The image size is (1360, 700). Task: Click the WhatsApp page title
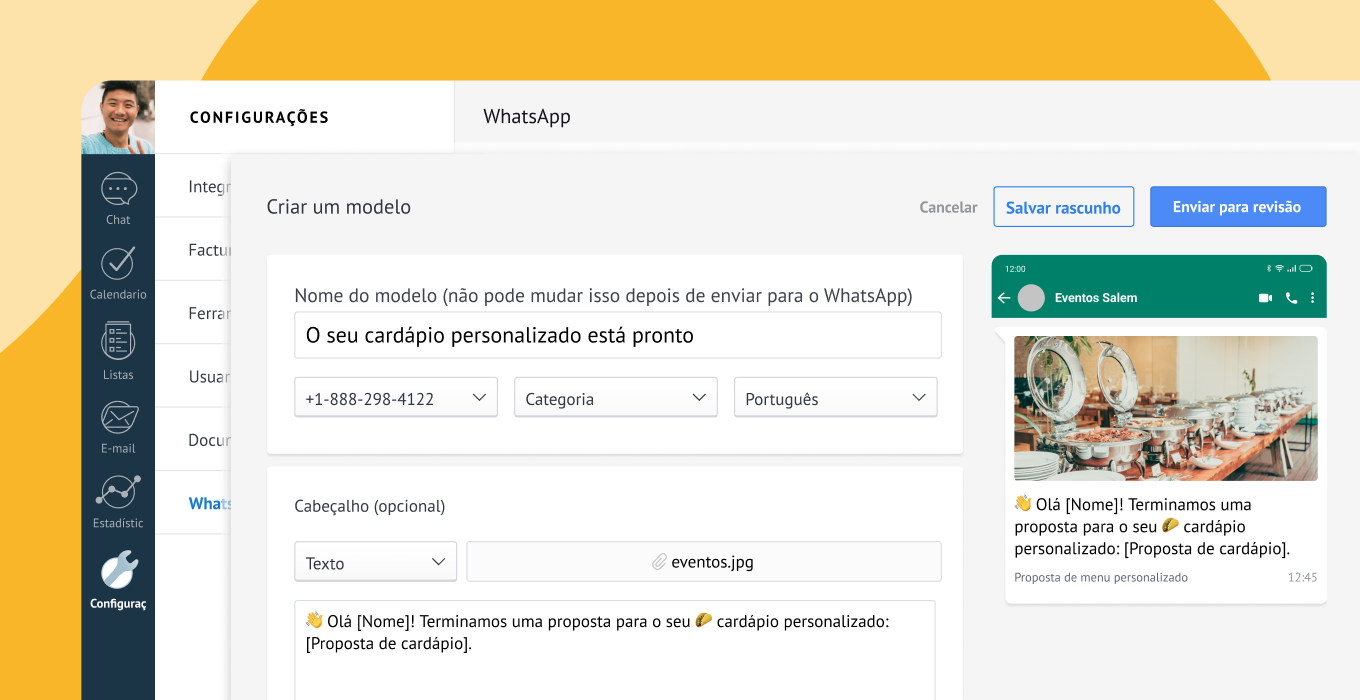tap(527, 116)
